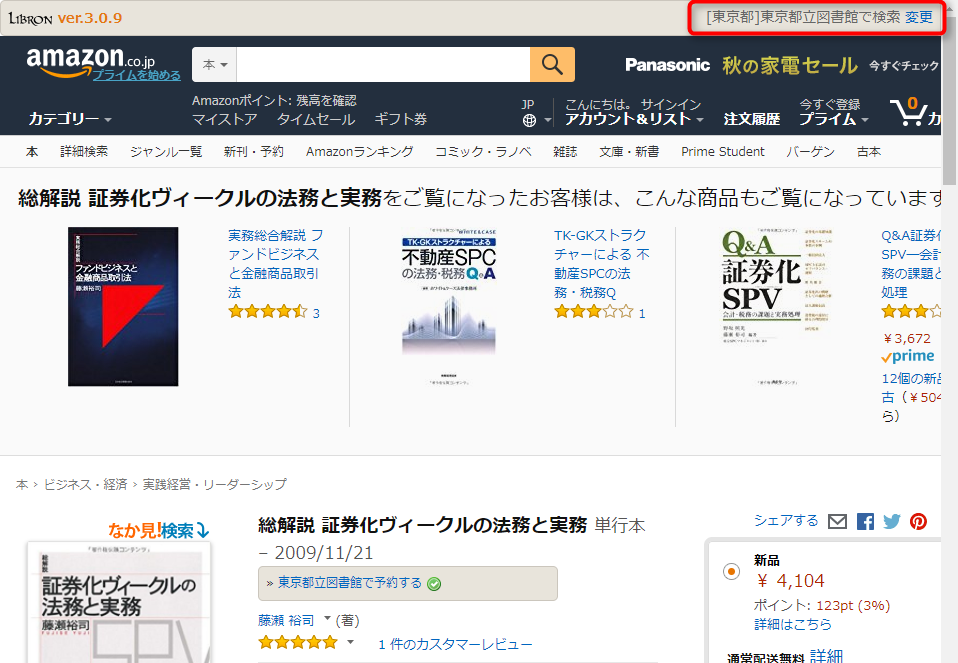Screen dimensions: 958x663
Task: Click the green checkmark beside library reserve link
Action: (434, 584)
